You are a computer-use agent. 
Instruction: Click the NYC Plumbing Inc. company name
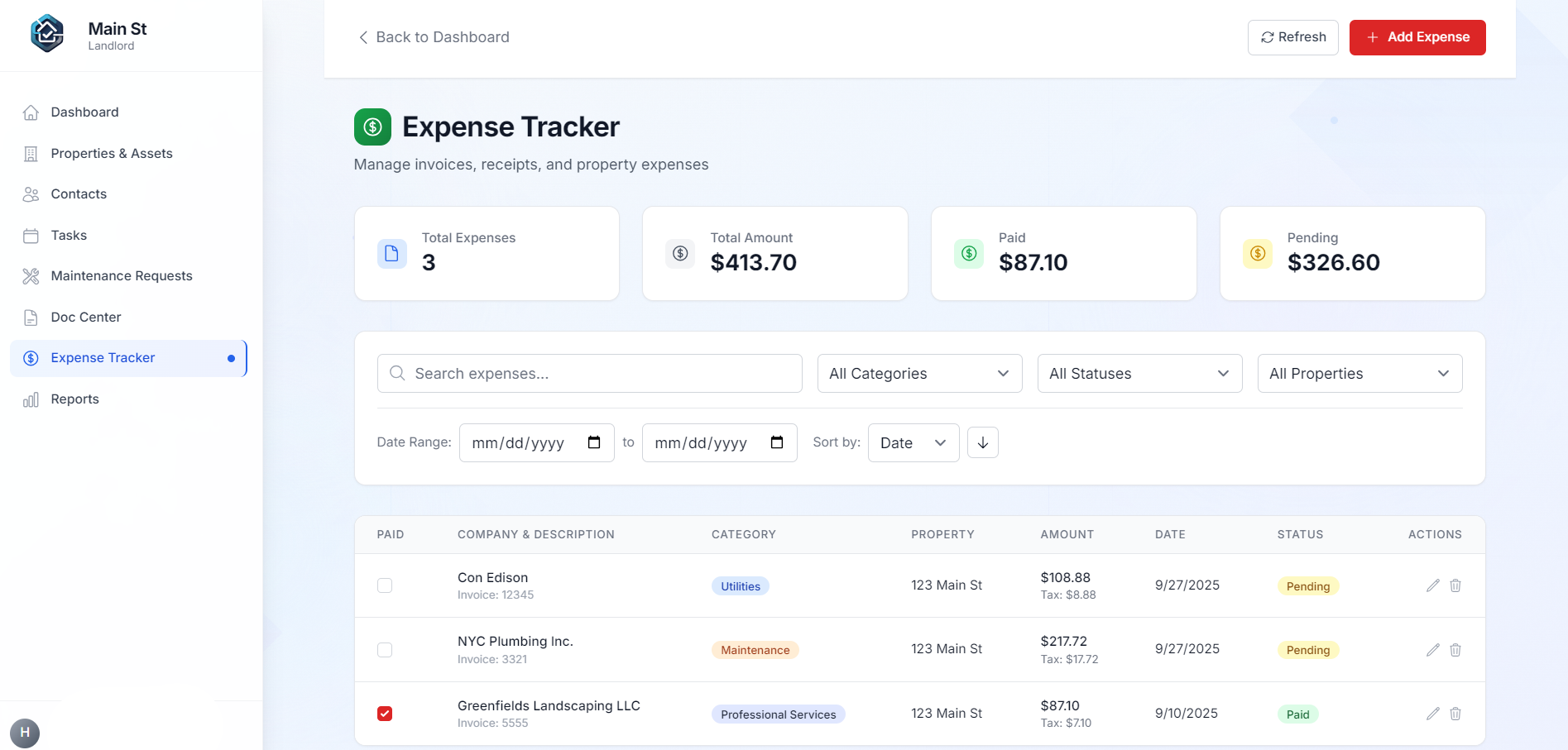(x=515, y=641)
